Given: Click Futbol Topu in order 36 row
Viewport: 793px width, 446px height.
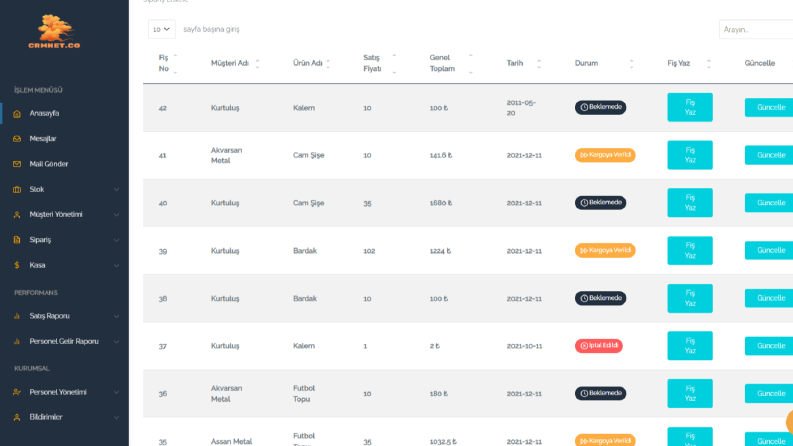Looking at the screenshot, I should [x=304, y=393].
